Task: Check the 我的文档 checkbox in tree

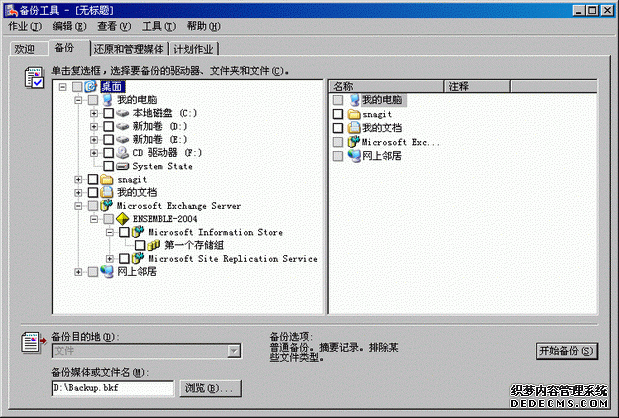Action: (93, 192)
